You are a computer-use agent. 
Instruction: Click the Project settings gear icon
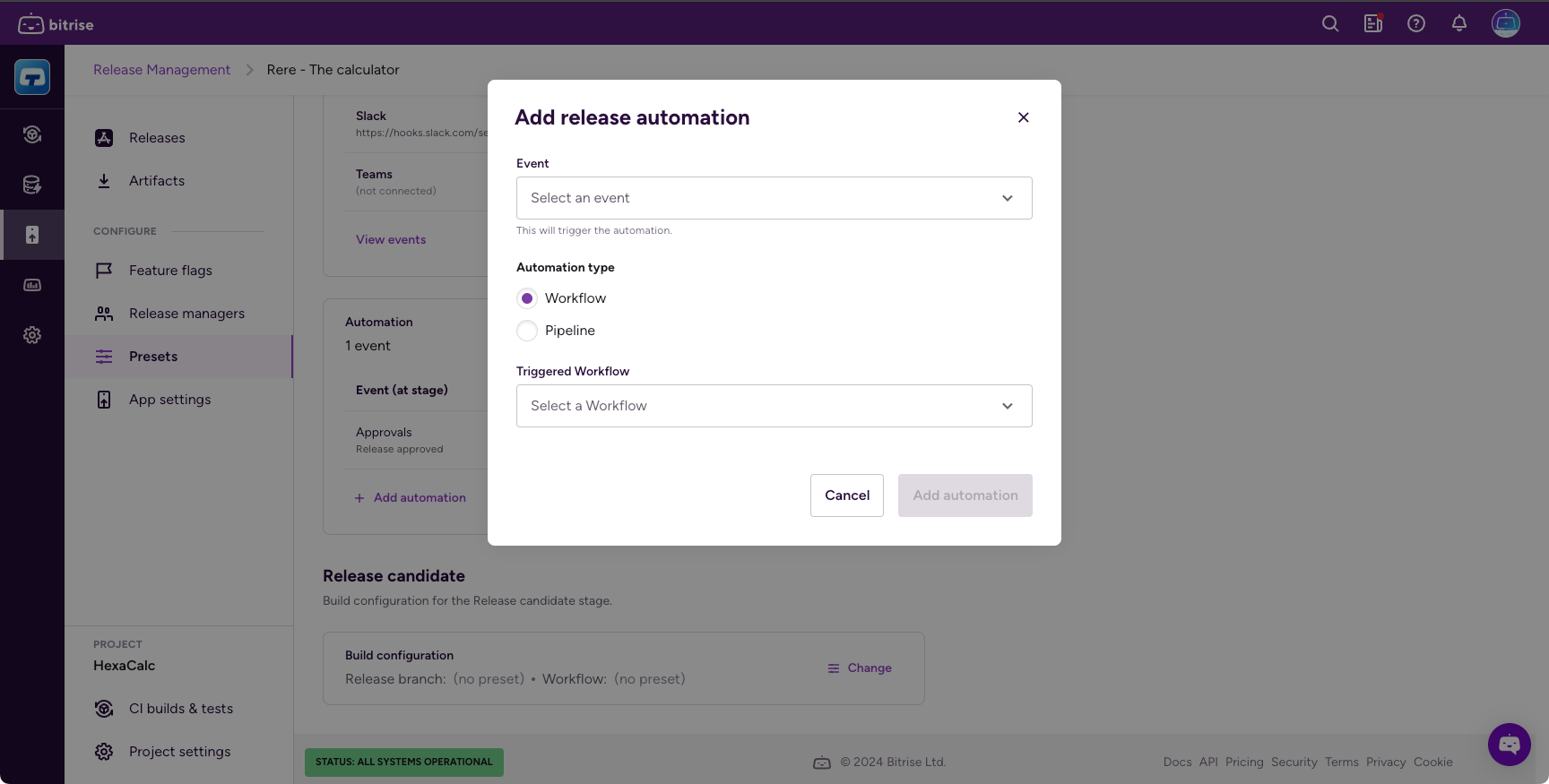[104, 752]
